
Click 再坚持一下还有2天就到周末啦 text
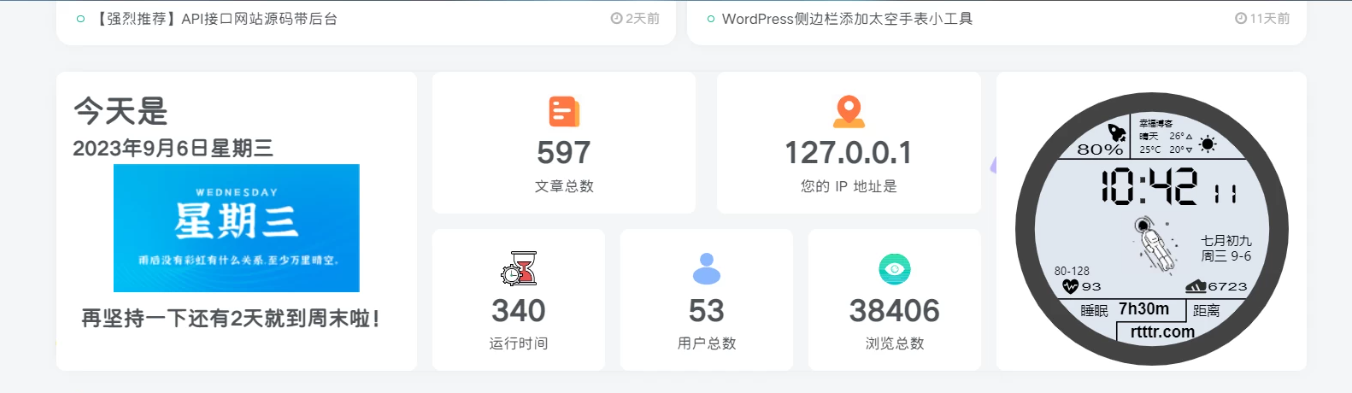click(231, 319)
